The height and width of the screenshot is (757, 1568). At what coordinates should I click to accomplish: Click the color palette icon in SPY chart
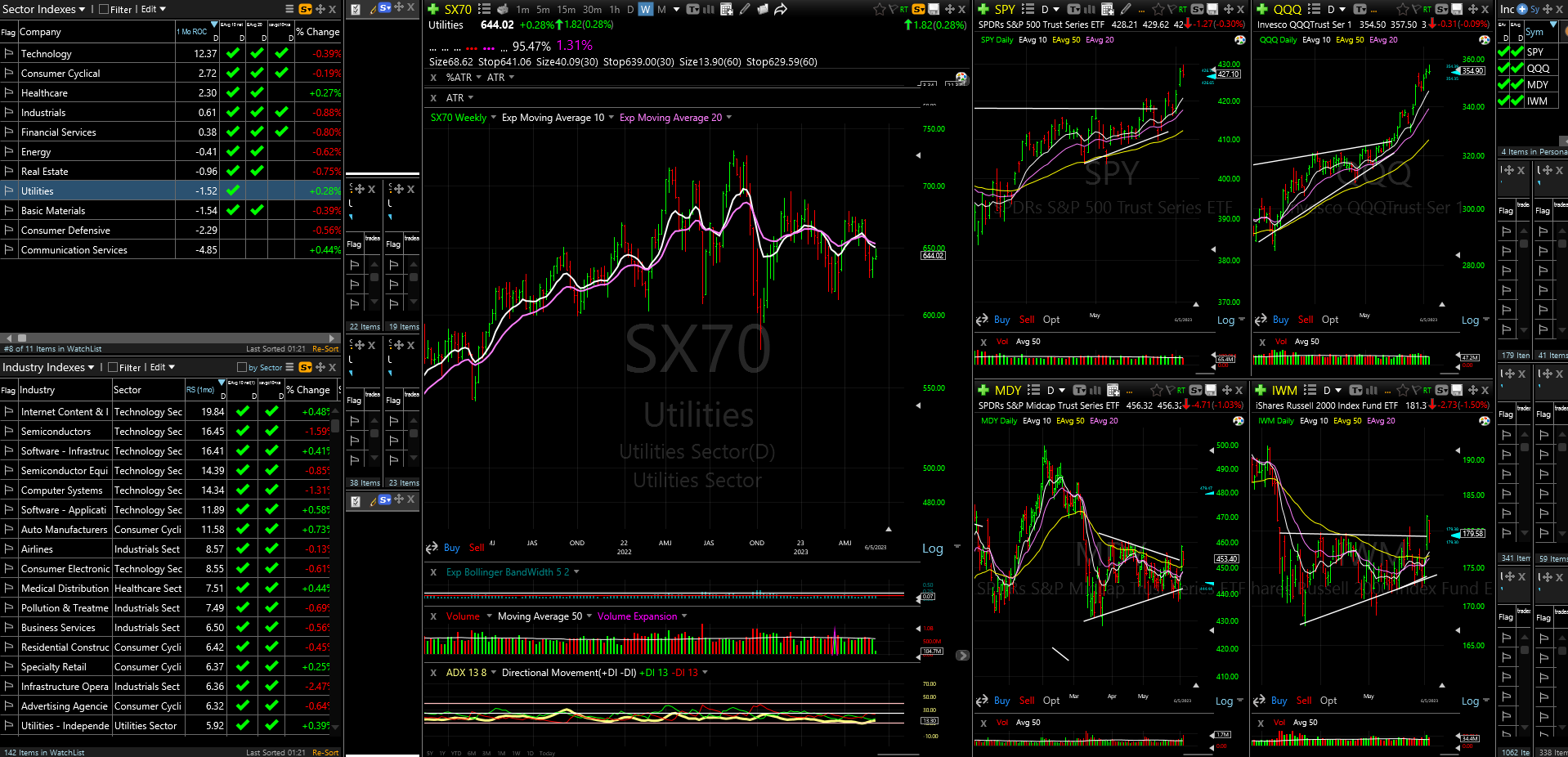point(1240,39)
